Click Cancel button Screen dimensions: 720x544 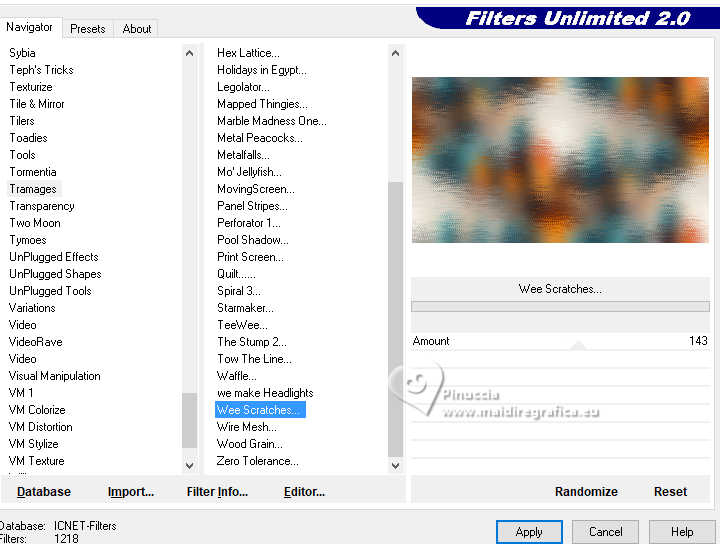click(605, 532)
